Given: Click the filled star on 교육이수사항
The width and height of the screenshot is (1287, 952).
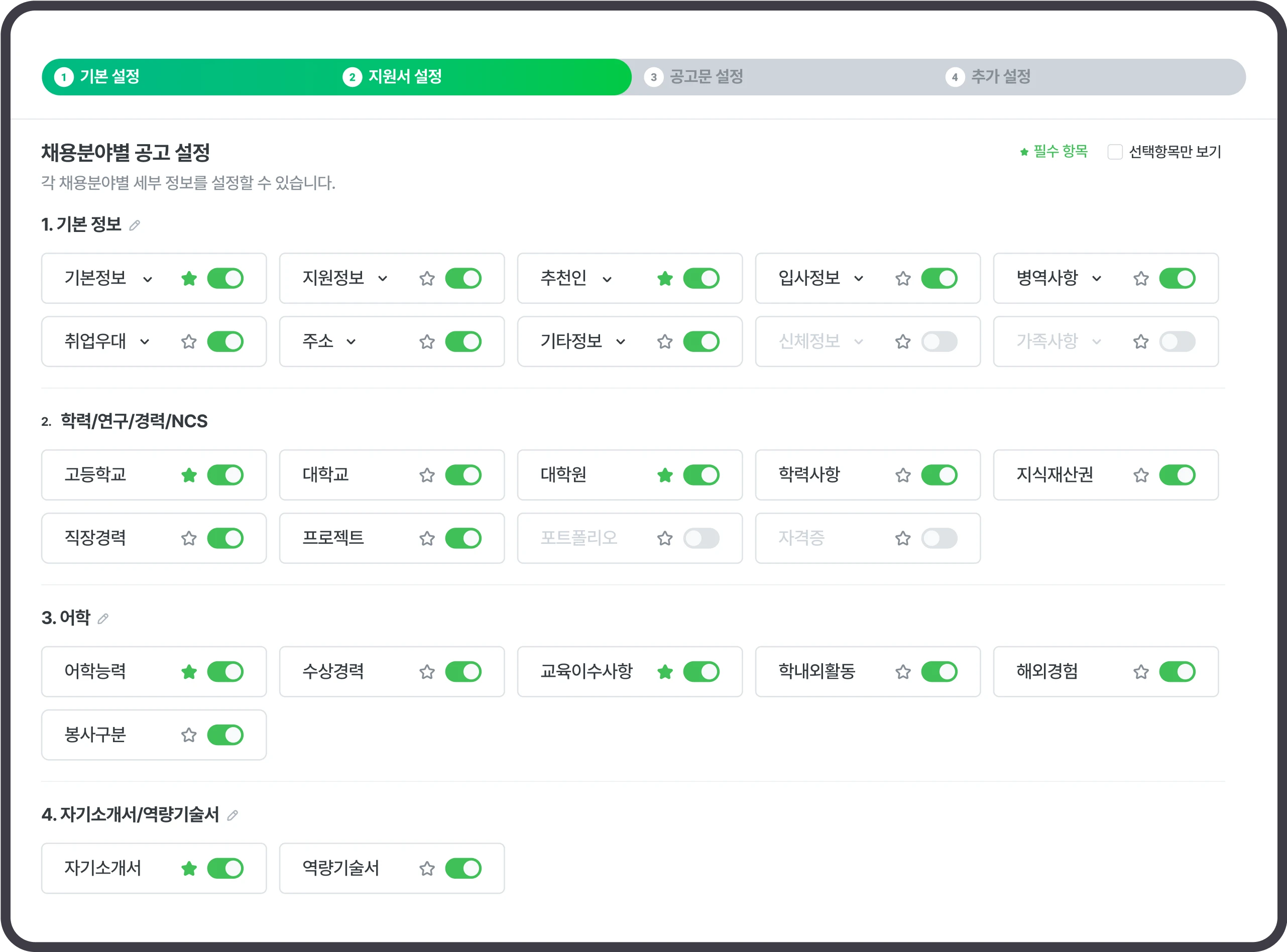Looking at the screenshot, I should coord(664,672).
